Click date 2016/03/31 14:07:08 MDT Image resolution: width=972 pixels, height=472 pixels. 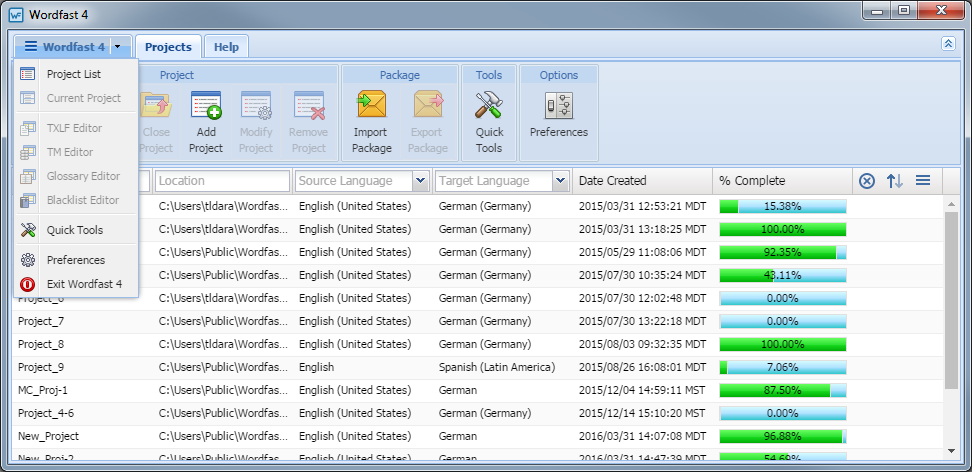(x=642, y=436)
